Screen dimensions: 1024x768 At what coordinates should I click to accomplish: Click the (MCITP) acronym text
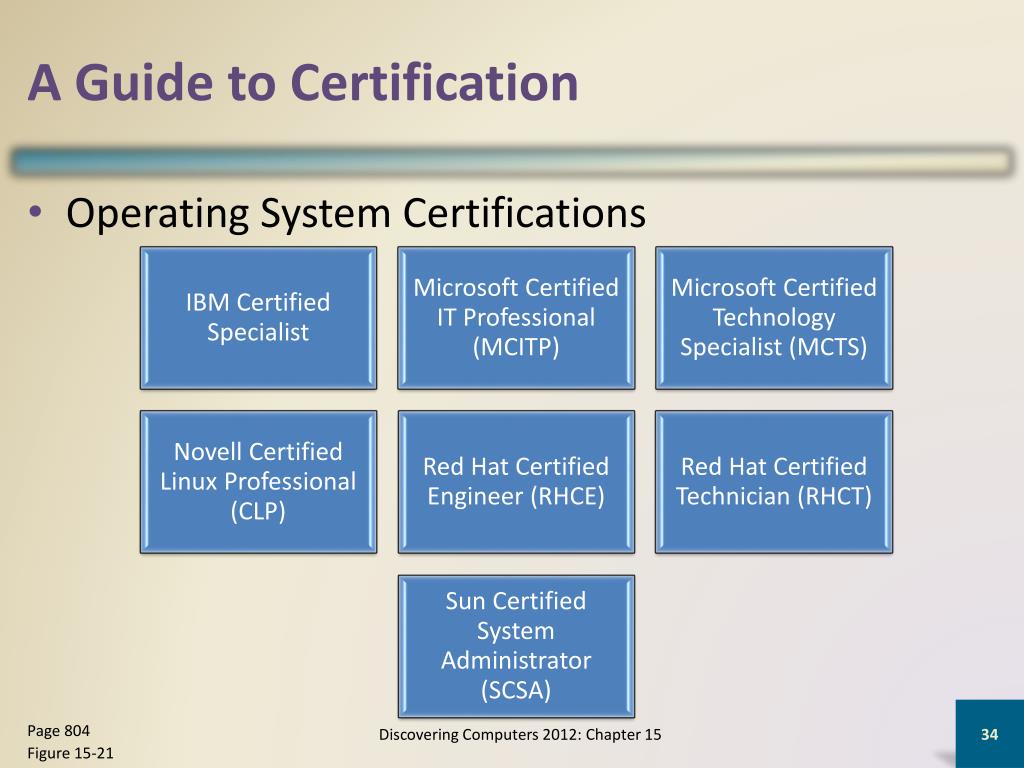pos(516,347)
